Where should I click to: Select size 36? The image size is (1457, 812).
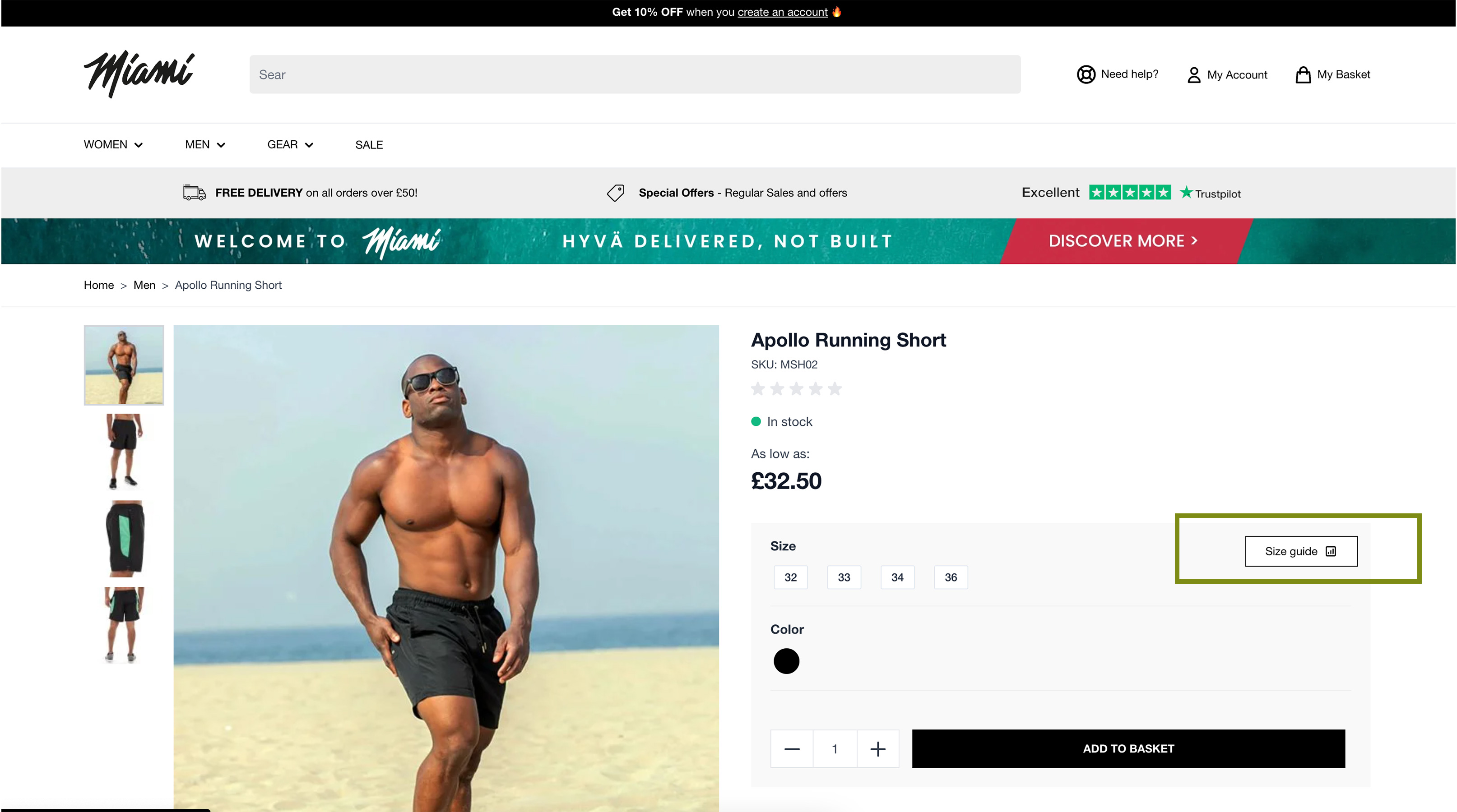pos(950,577)
